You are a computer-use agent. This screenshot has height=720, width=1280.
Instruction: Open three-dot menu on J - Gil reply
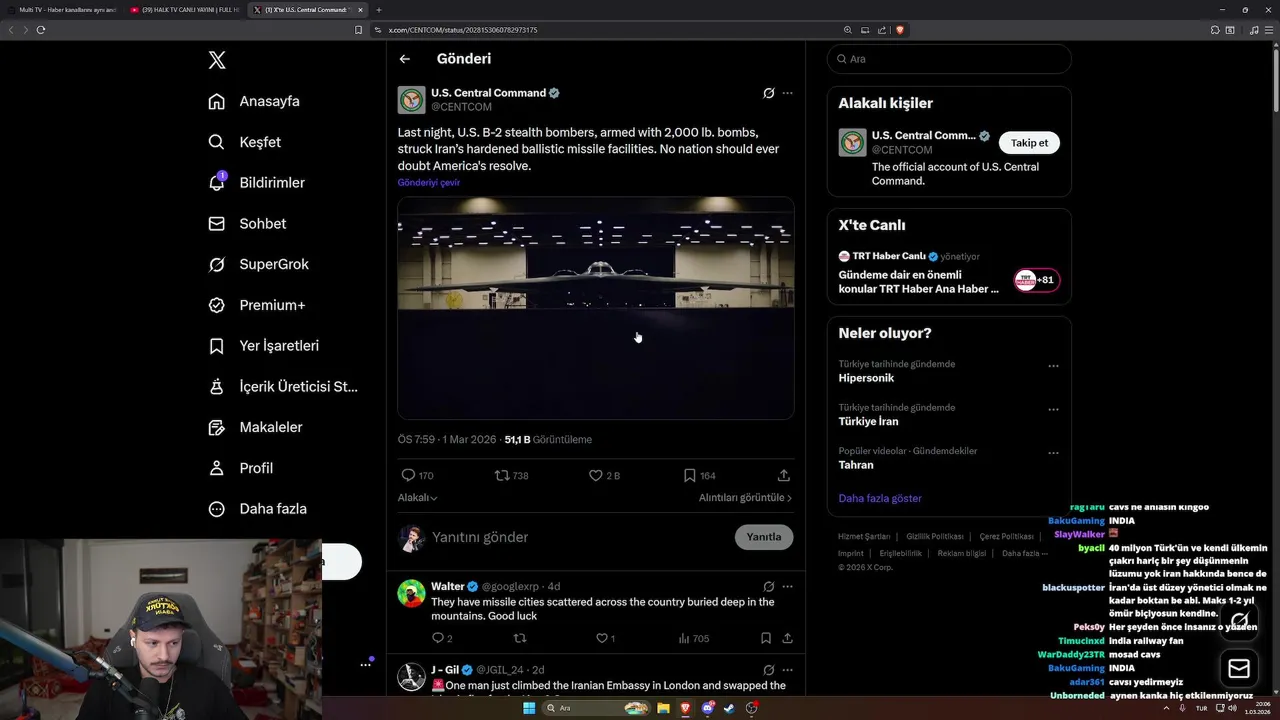(787, 670)
